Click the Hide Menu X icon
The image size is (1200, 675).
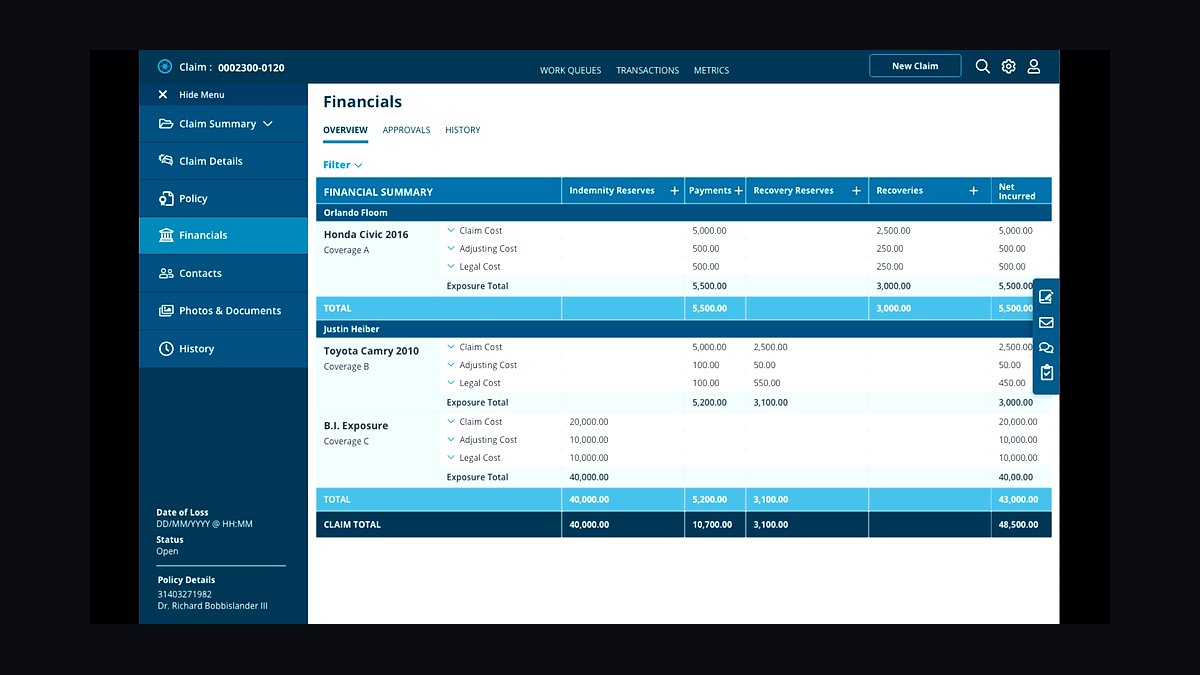(163, 95)
